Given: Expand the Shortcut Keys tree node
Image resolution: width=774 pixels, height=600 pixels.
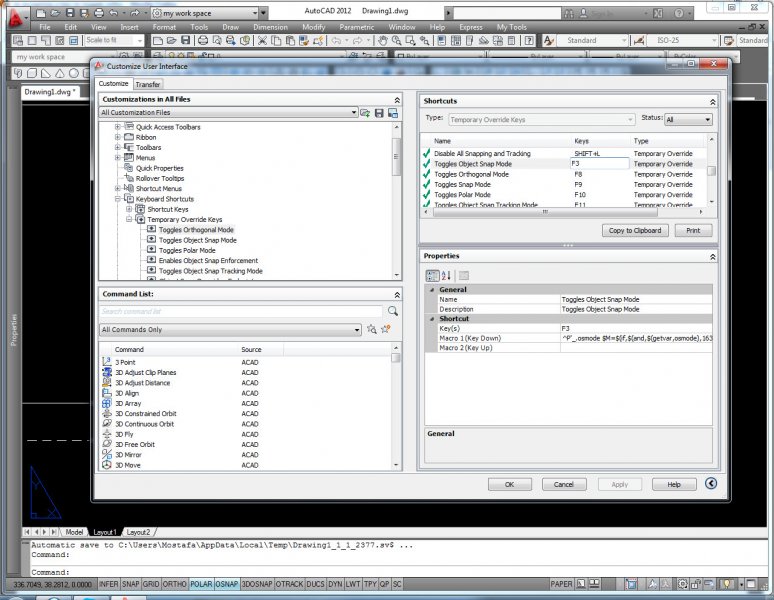Looking at the screenshot, I should coord(129,209).
